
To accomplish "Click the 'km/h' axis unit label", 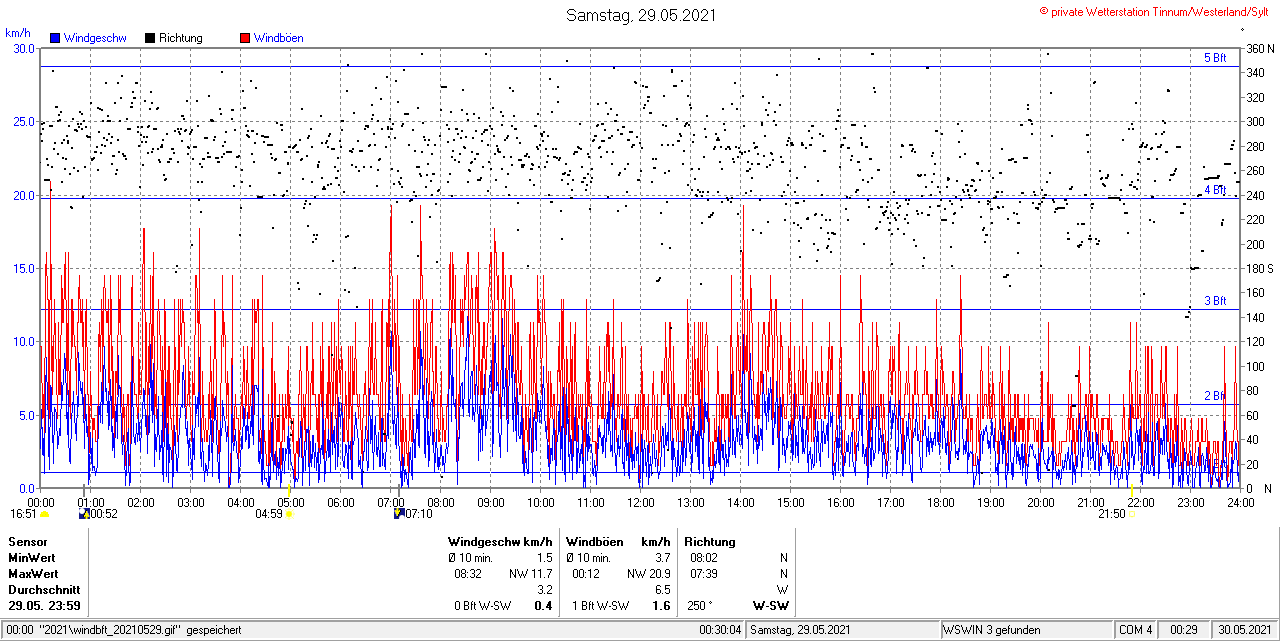I will coord(17,33).
